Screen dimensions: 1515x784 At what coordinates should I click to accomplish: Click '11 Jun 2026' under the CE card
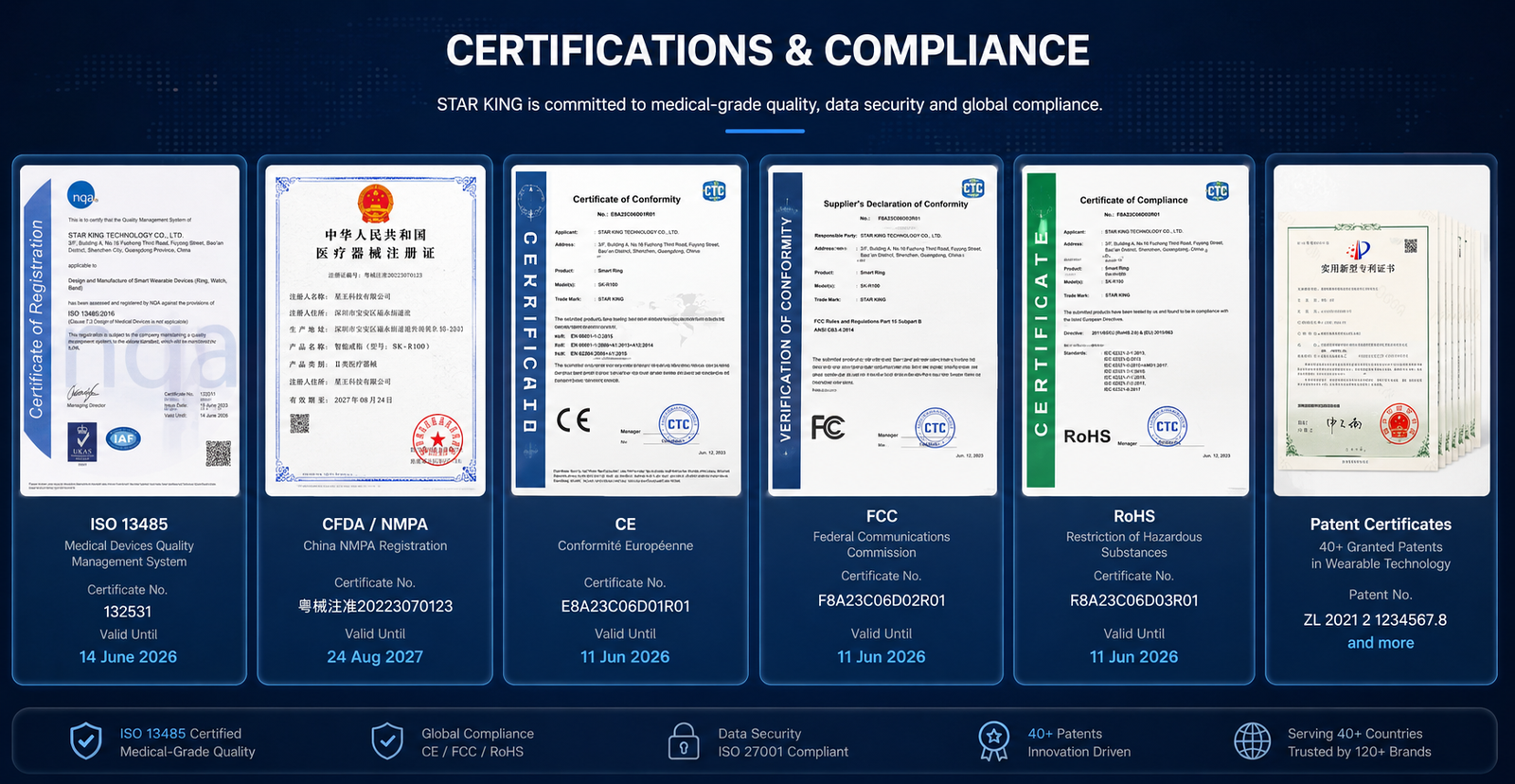coord(625,657)
